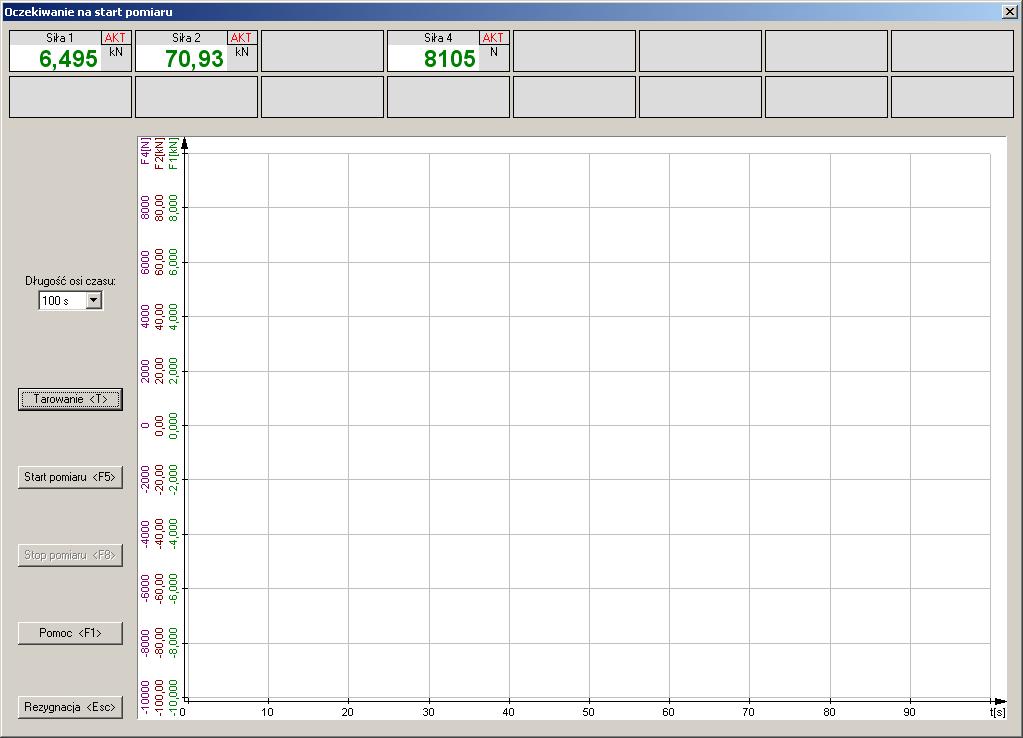Open the time axis length dropdown arrow

click(94, 300)
